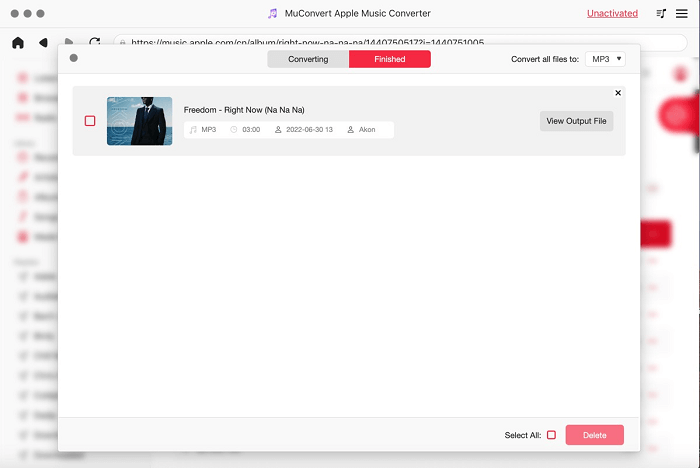Switch to the Converting tab
The height and width of the screenshot is (468, 700).
pos(308,59)
